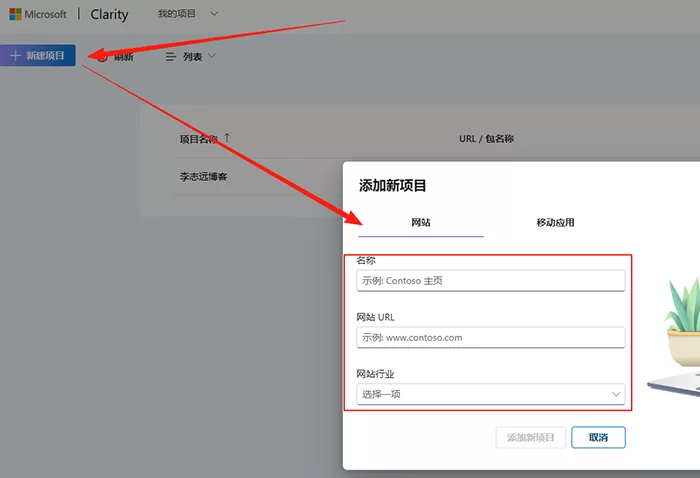Click the plus icon on 新建项目
This screenshot has width=700, height=478.
click(x=15, y=55)
